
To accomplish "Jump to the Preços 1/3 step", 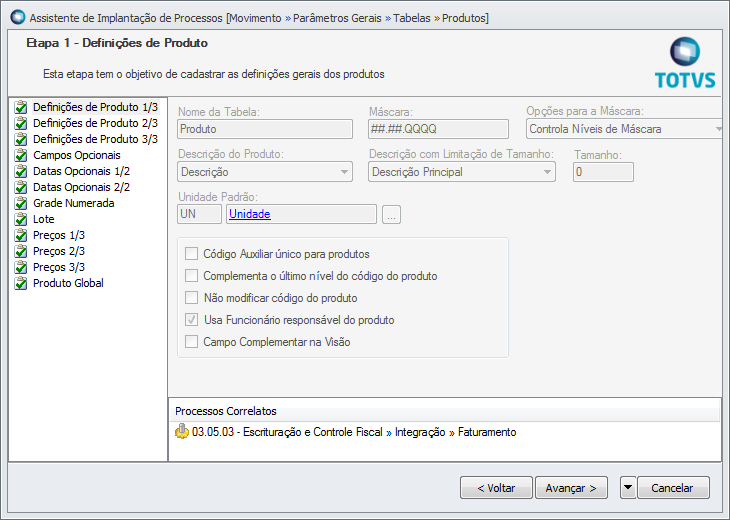I will pyautogui.click(x=59, y=235).
